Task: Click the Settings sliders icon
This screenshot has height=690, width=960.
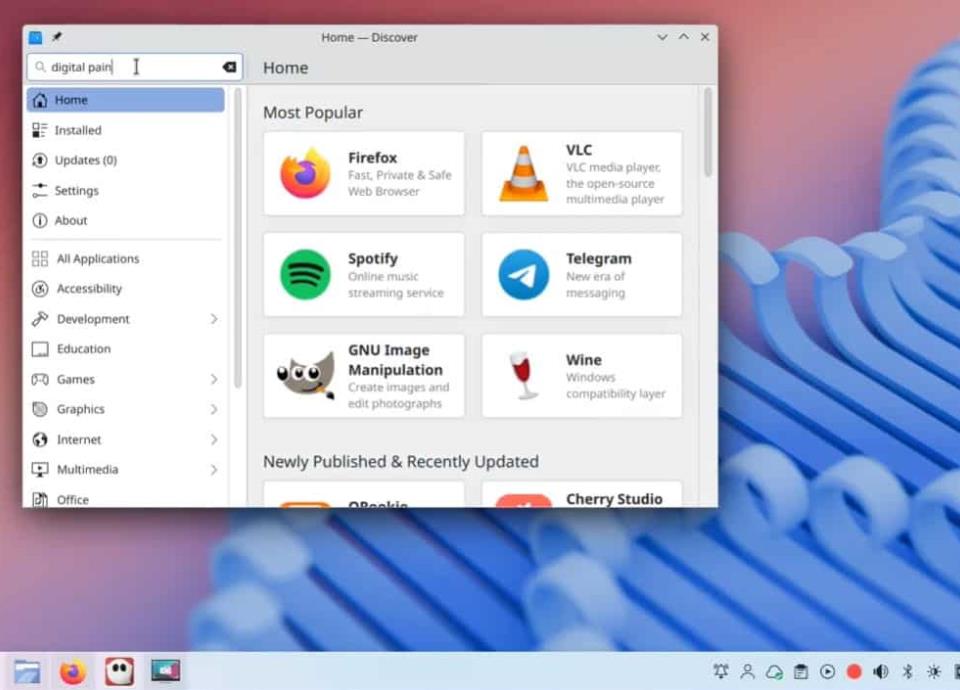Action: (x=40, y=190)
